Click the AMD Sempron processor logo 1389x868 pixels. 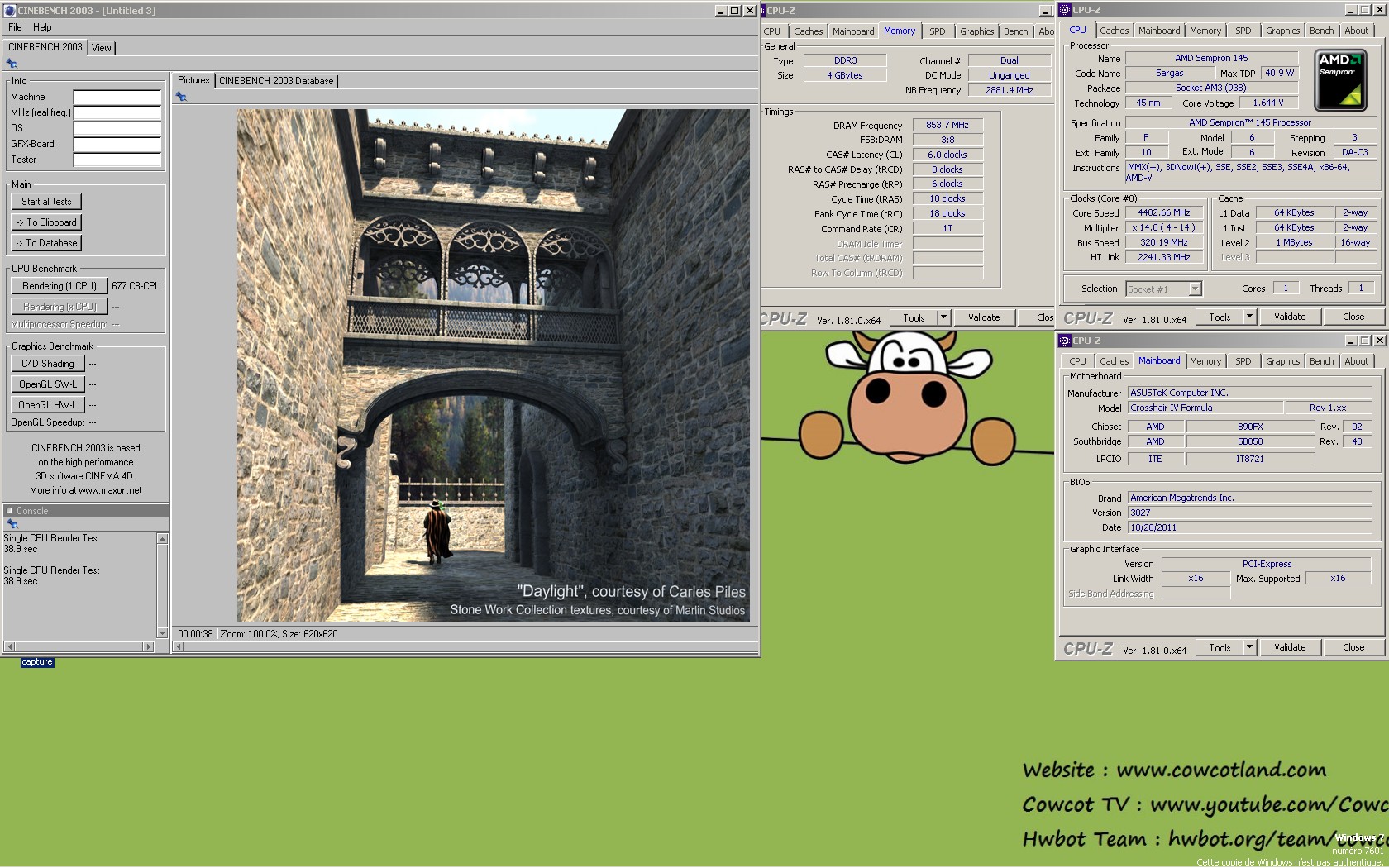tap(1341, 80)
